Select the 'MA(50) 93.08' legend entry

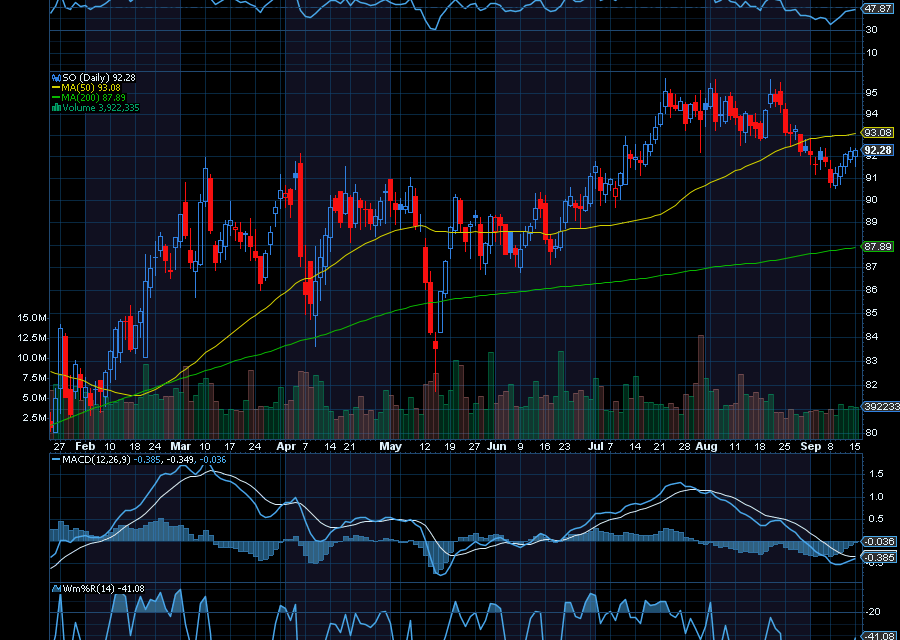pyautogui.click(x=91, y=87)
